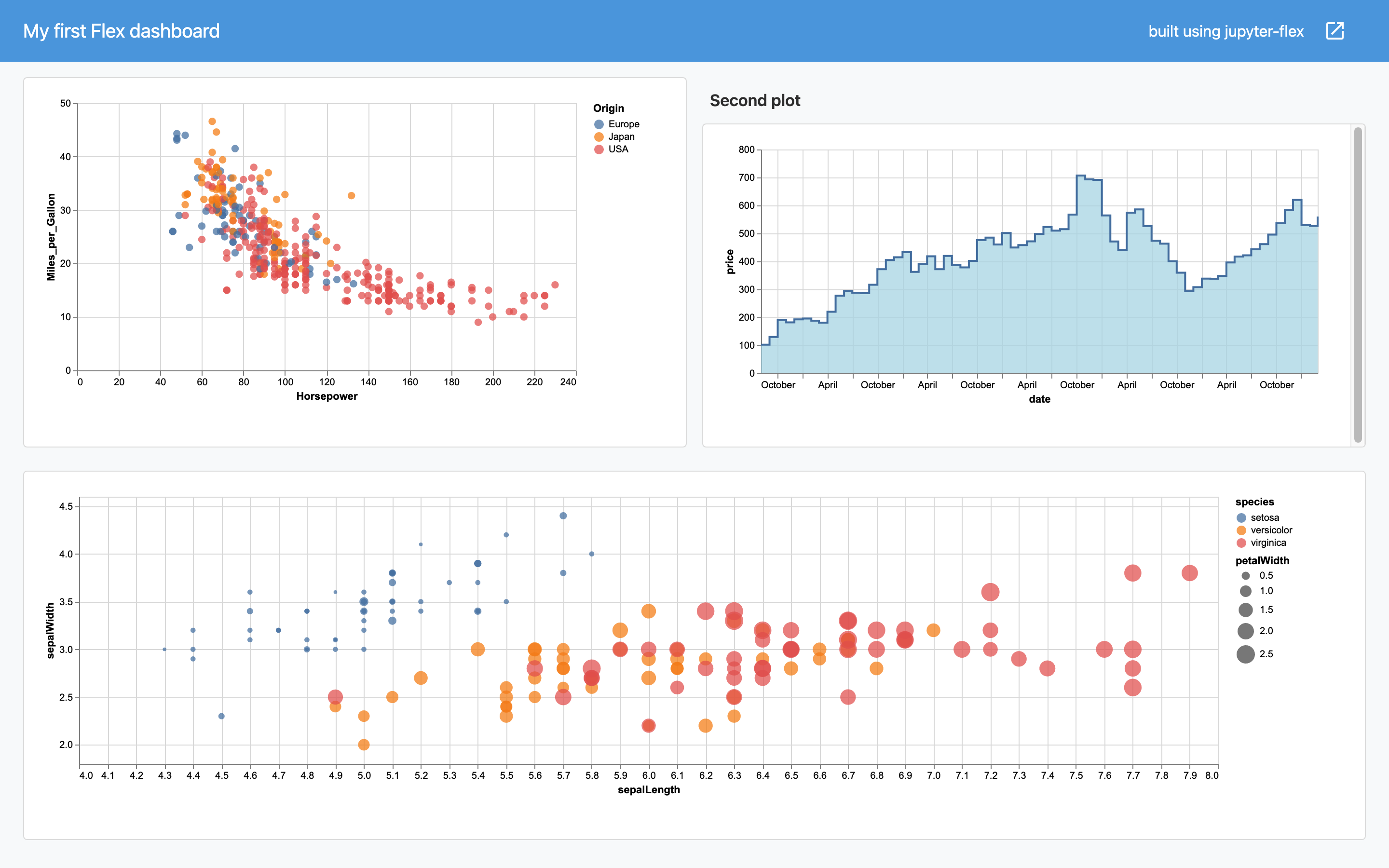Click the 2.0 petalWidth legend circle
The image size is (1389, 868).
pos(1245,631)
